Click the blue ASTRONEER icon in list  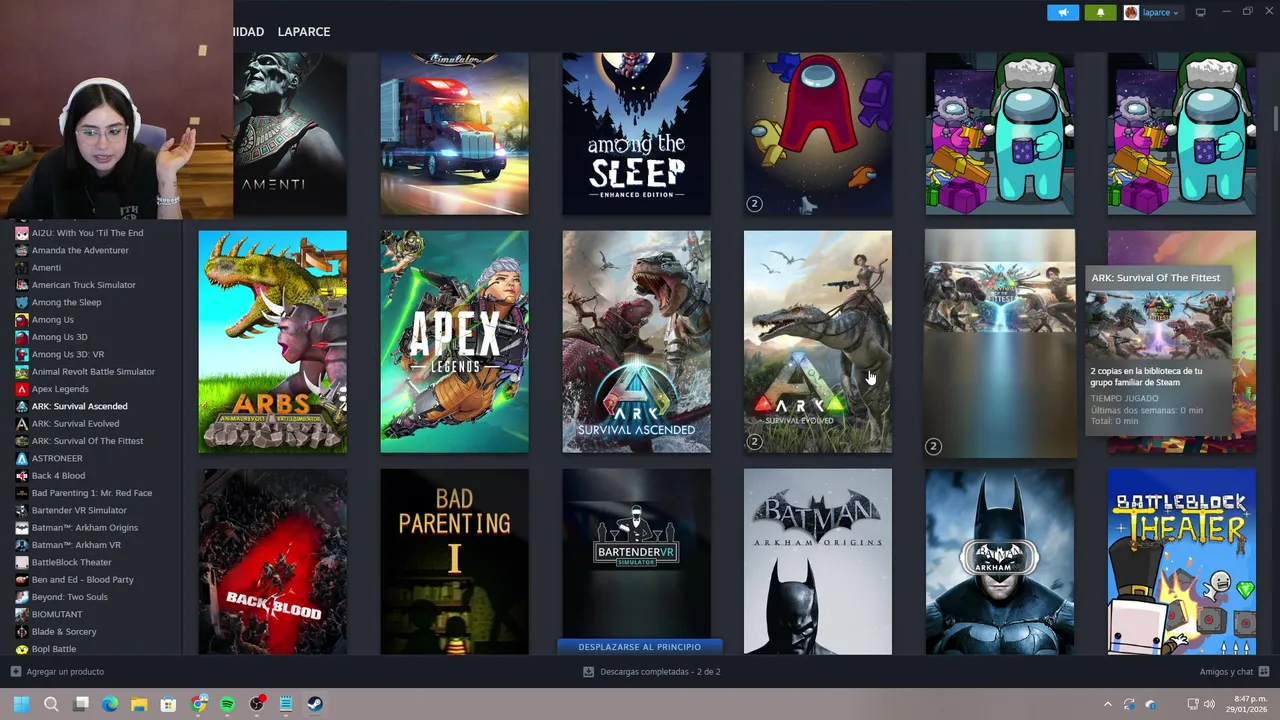click(22, 458)
